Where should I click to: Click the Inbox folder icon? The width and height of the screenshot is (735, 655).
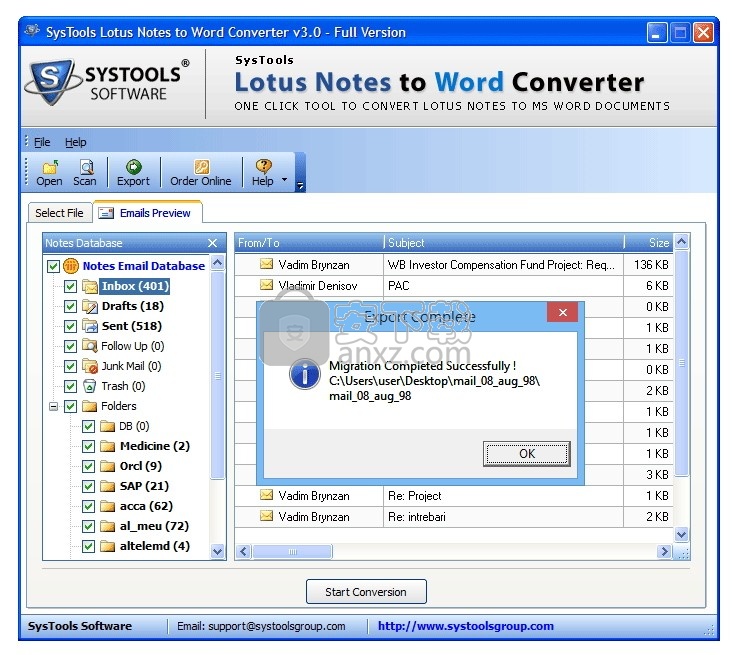coord(90,286)
